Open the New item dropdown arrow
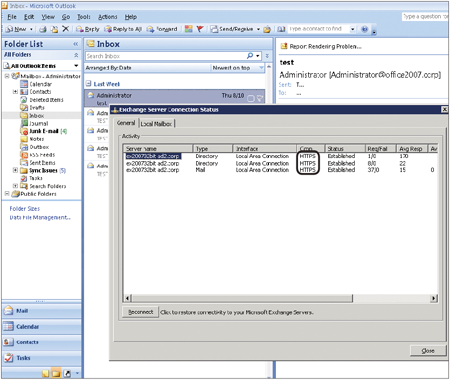Screen dimensions: 450x380 pyautogui.click(x=31, y=29)
